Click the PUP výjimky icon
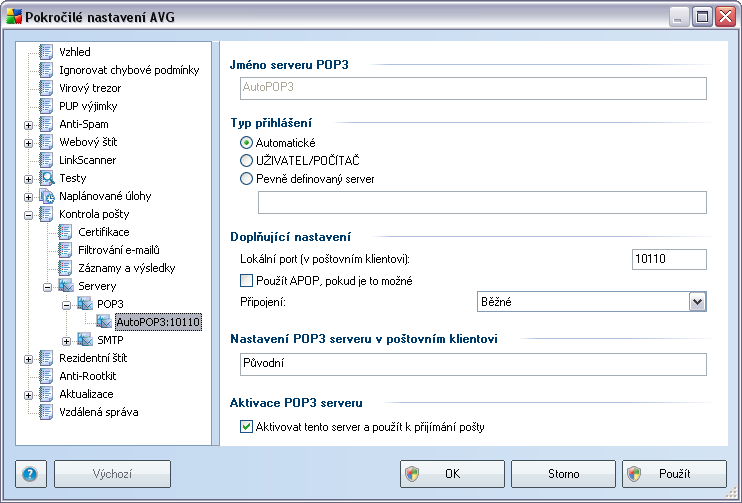 coord(46,106)
